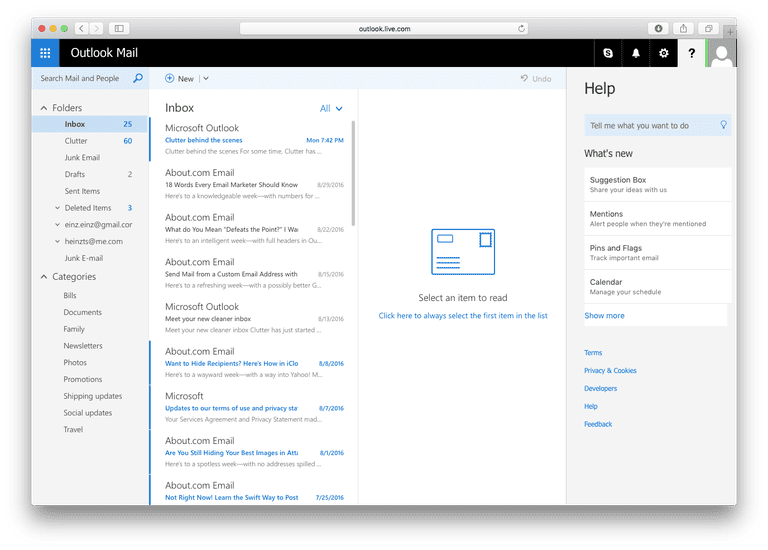Open the All filter dropdown
The height and width of the screenshot is (550, 768).
click(331, 108)
